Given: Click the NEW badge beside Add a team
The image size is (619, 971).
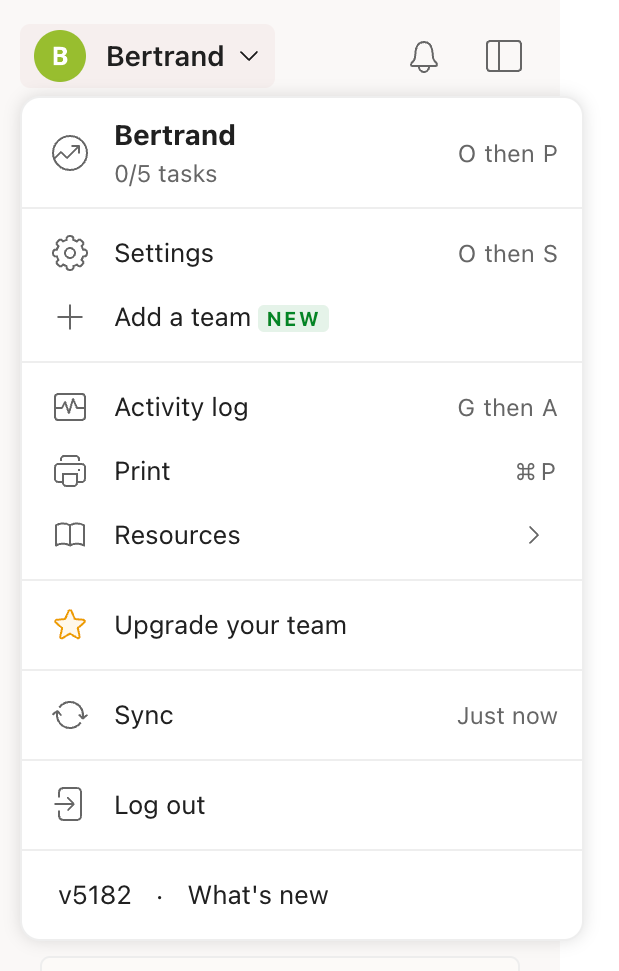Looking at the screenshot, I should click(x=294, y=317).
